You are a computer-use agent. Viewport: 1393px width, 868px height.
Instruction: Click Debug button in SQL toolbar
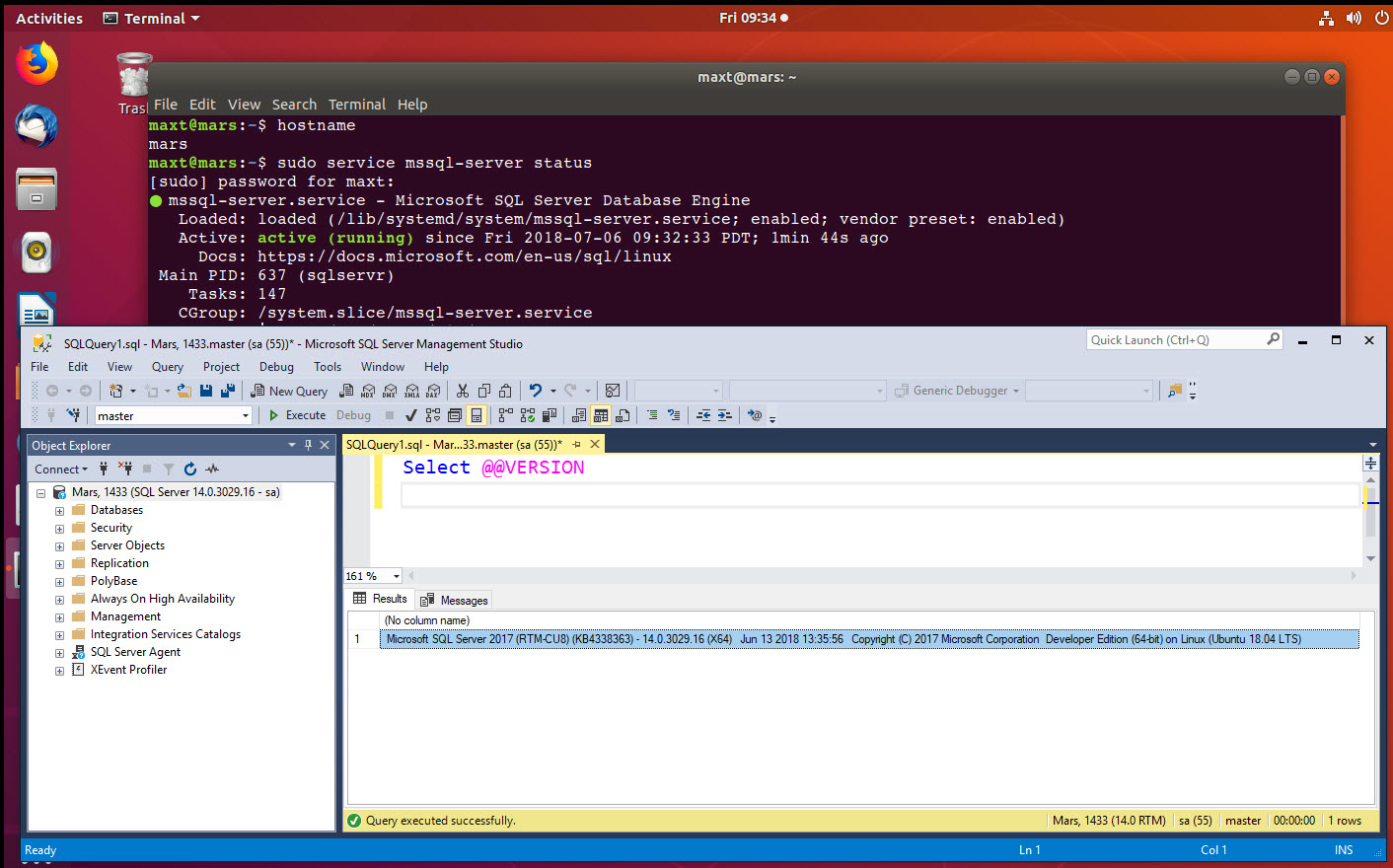[x=353, y=415]
